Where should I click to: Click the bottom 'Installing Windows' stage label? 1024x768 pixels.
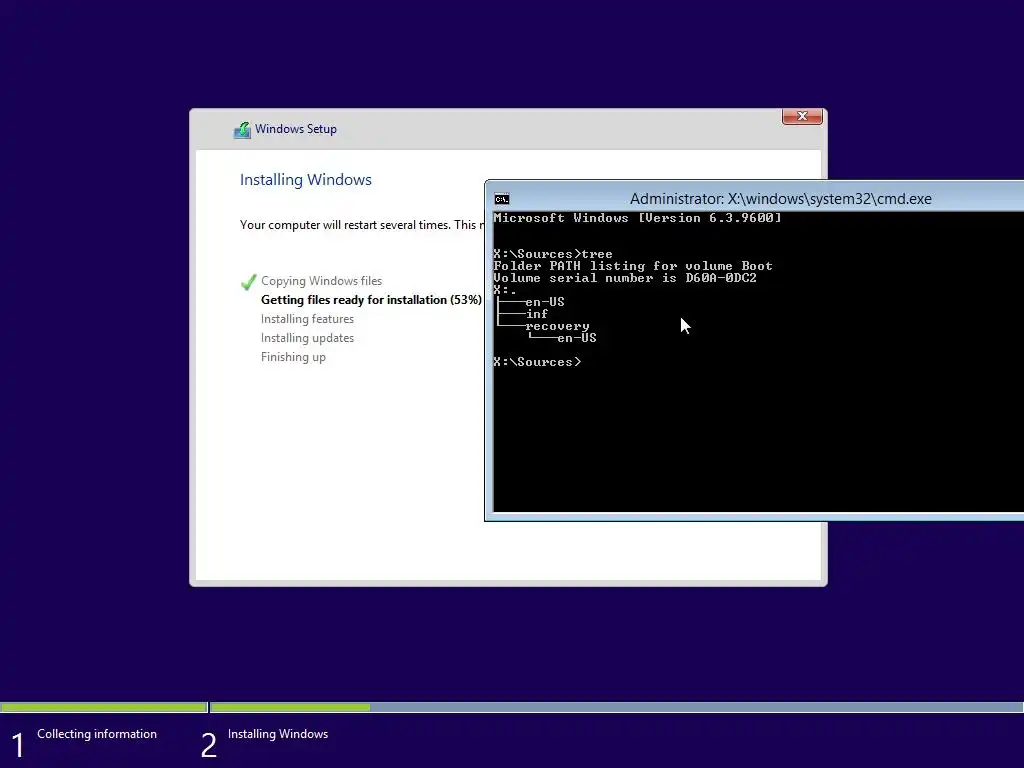click(278, 734)
